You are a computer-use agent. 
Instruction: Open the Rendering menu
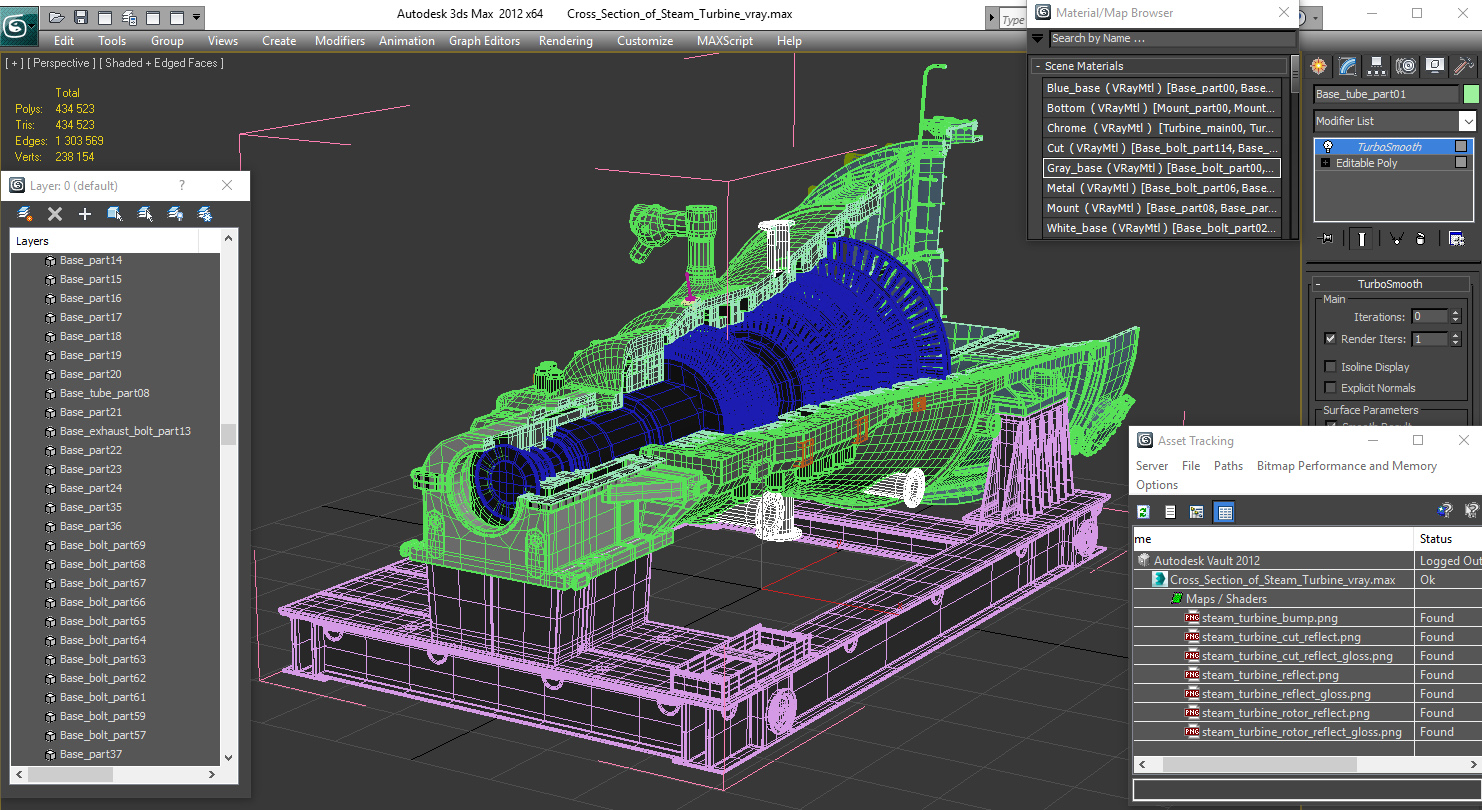(x=565, y=41)
